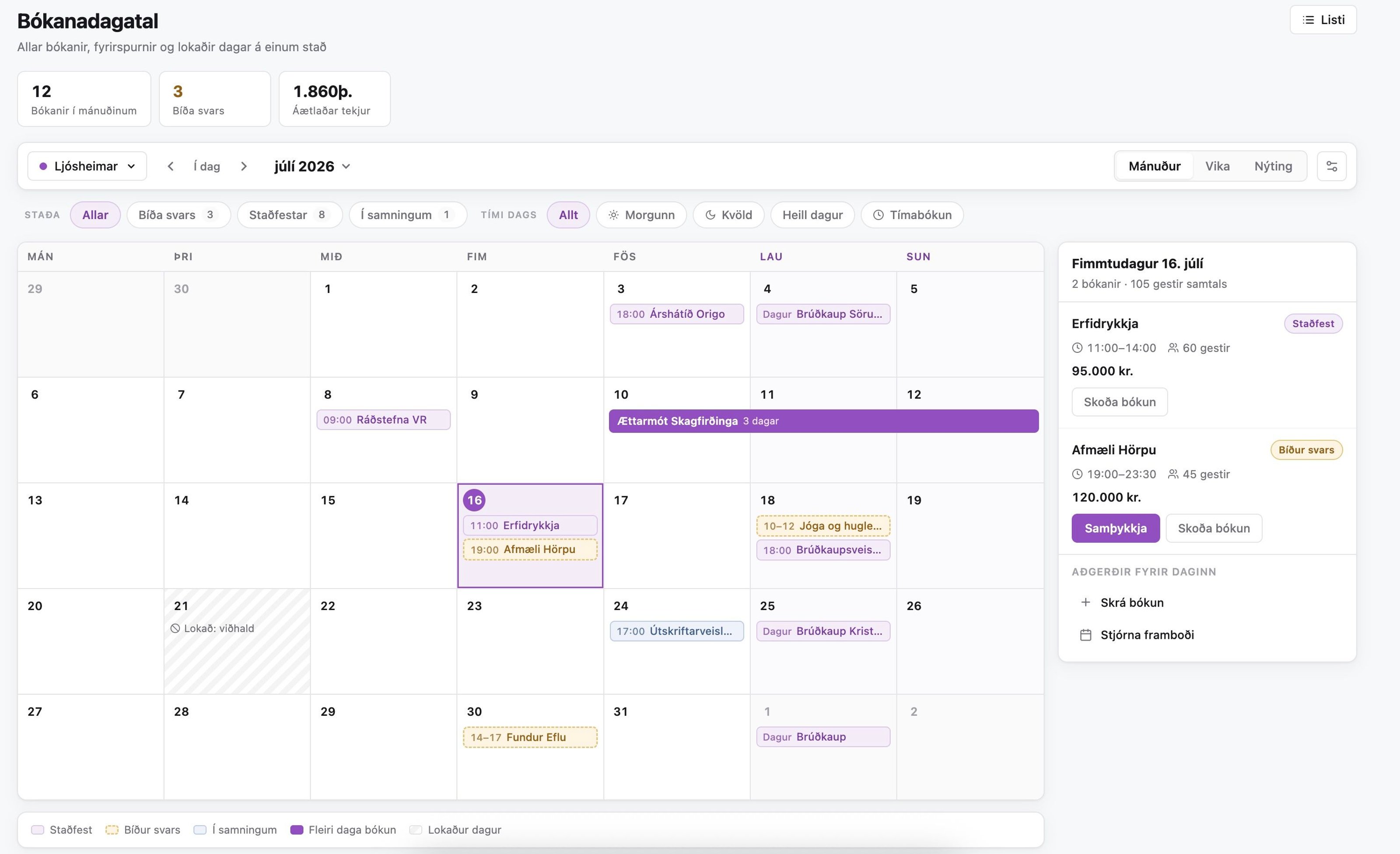Select day 10 cell number
Image resolution: width=1400 pixels, height=854 pixels.
point(621,394)
